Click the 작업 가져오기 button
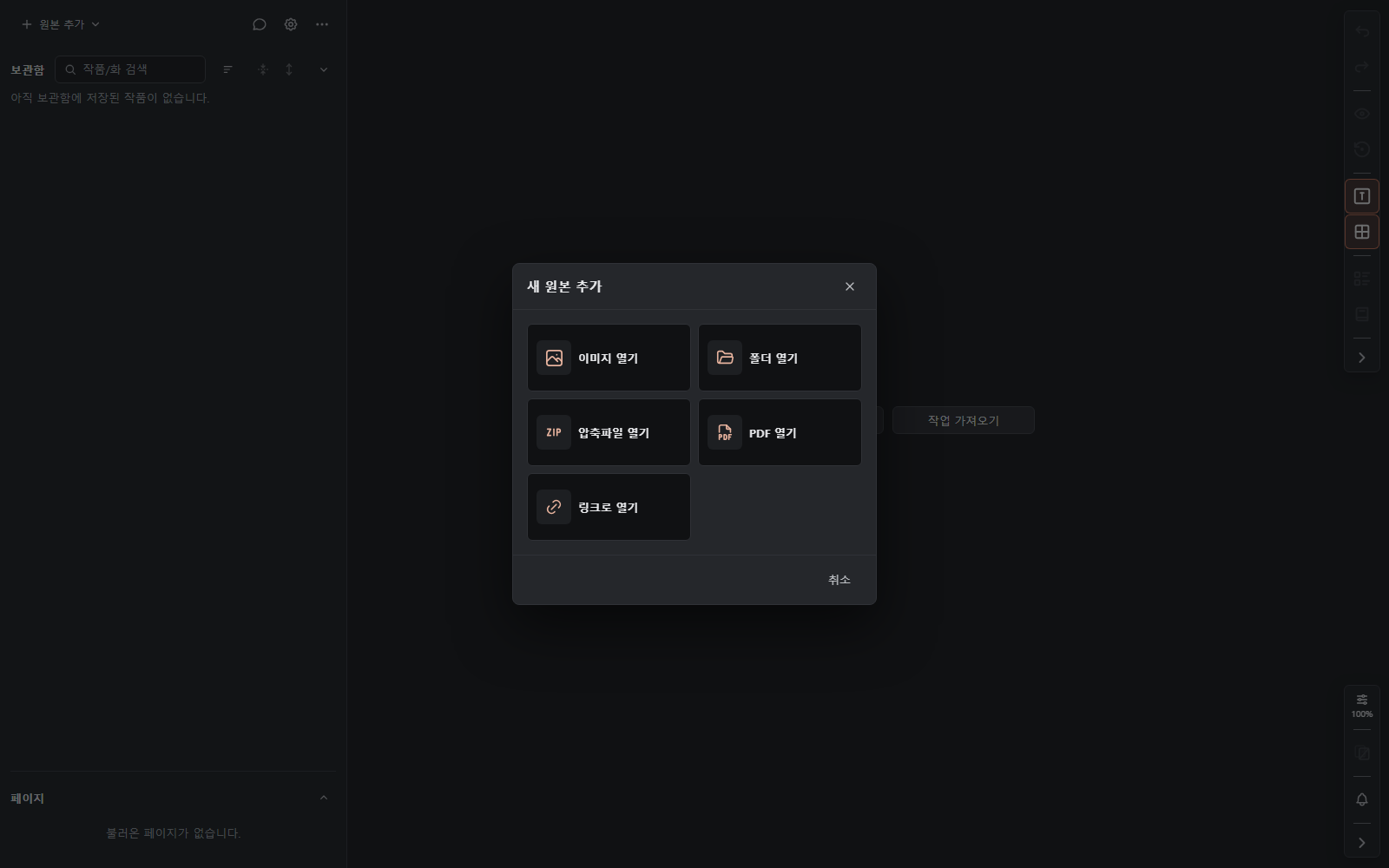1389x868 pixels. (964, 420)
